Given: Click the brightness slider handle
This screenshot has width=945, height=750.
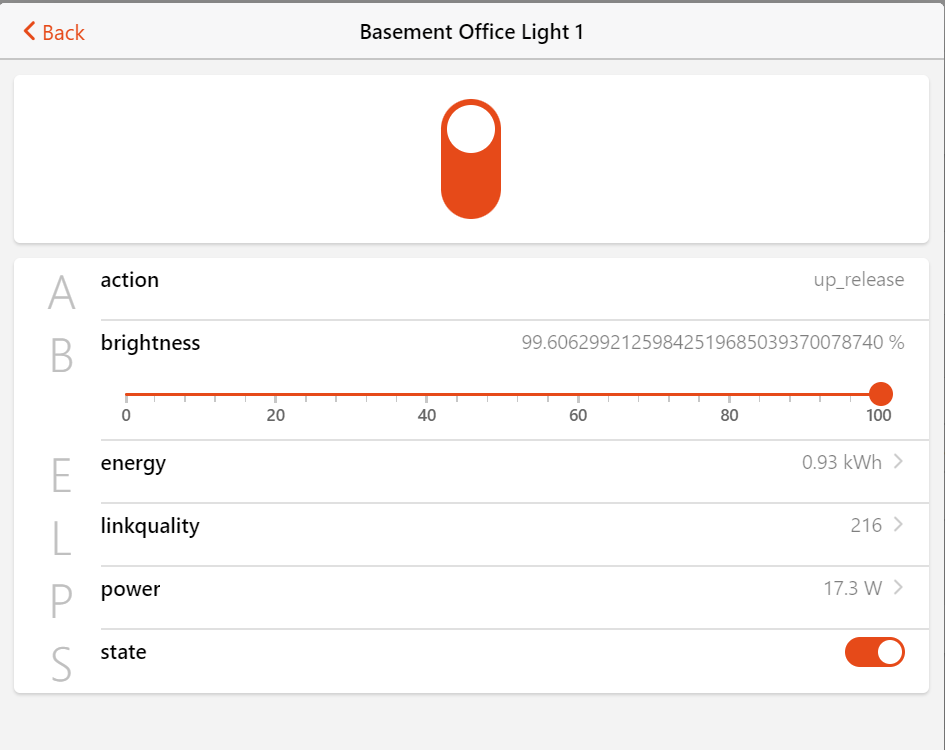Looking at the screenshot, I should pos(880,394).
